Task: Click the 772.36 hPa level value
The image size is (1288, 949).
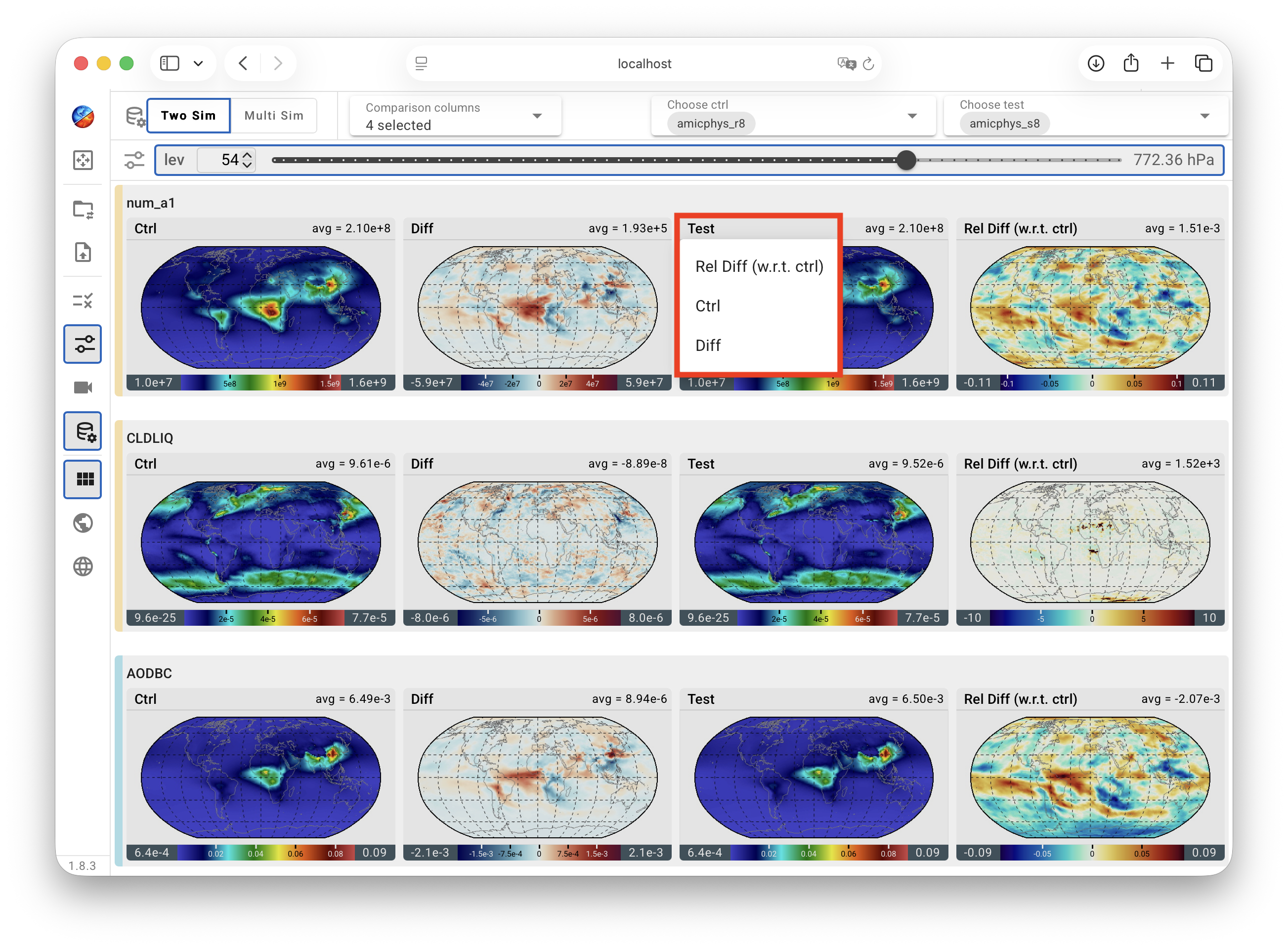Action: coord(1173,160)
